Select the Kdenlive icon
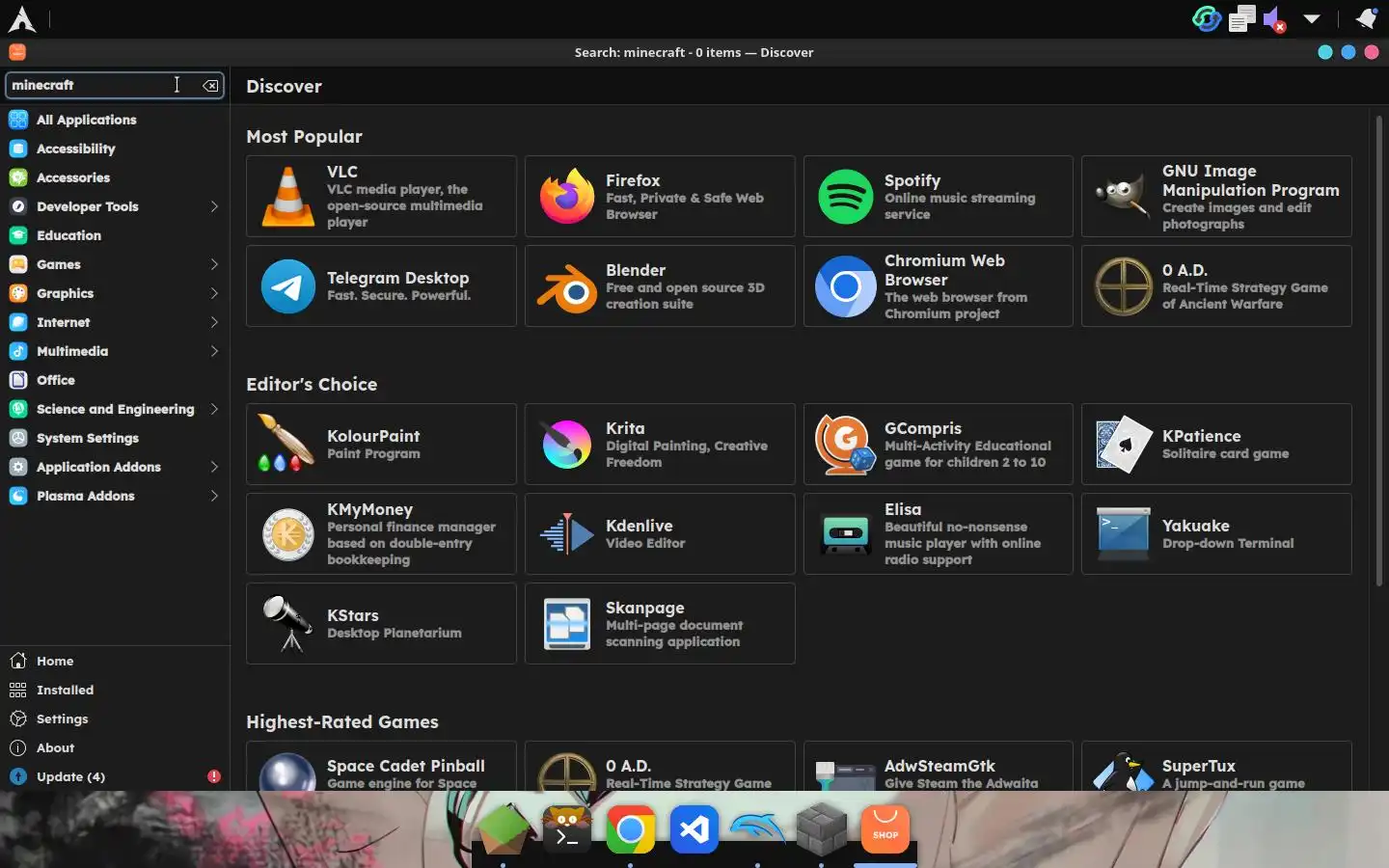Image resolution: width=1389 pixels, height=868 pixels. point(567,534)
